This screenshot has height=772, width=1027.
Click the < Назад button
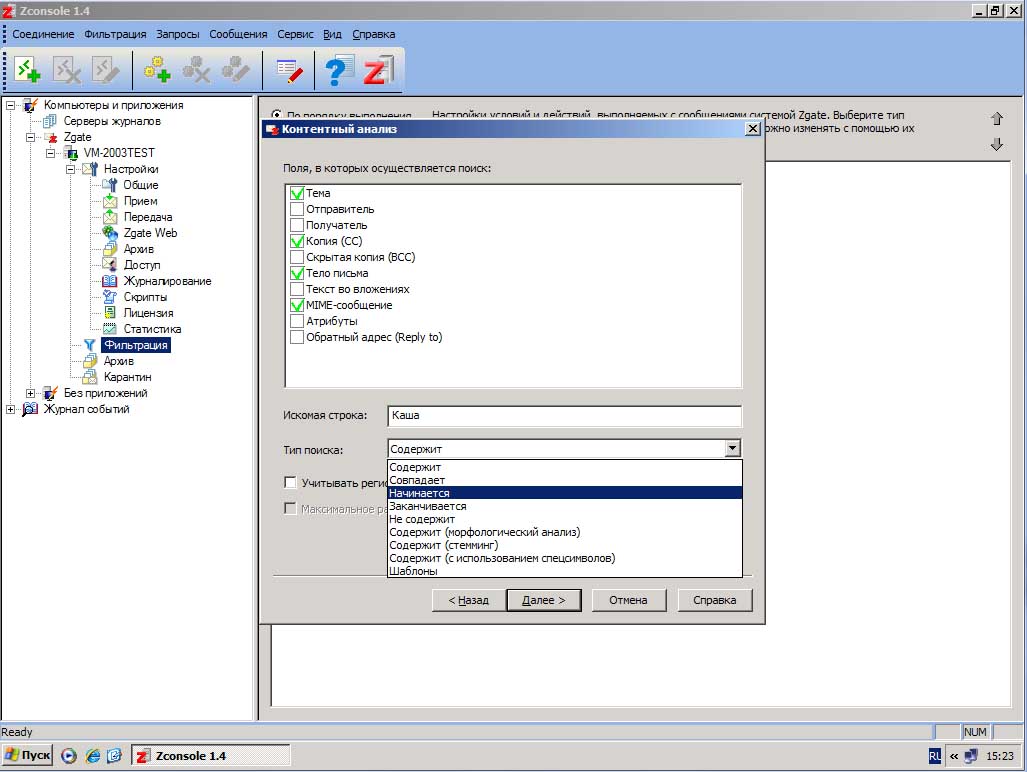[x=469, y=600]
